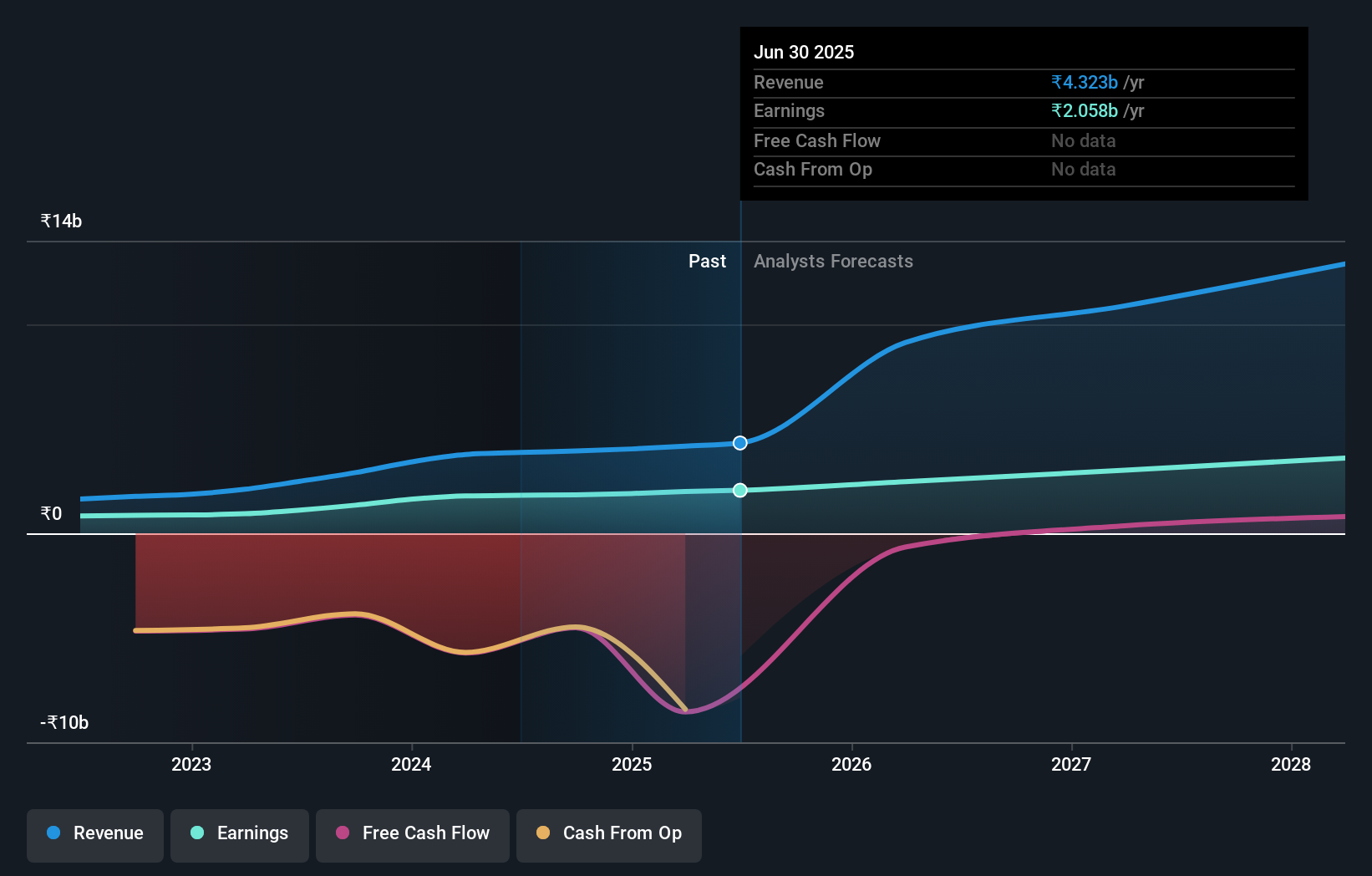This screenshot has height=876, width=1372.
Task: Toggle the Revenue legend button
Action: (x=95, y=835)
